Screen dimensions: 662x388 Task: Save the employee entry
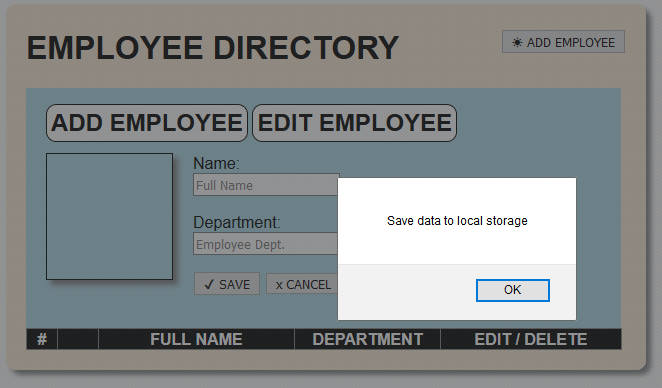click(227, 284)
